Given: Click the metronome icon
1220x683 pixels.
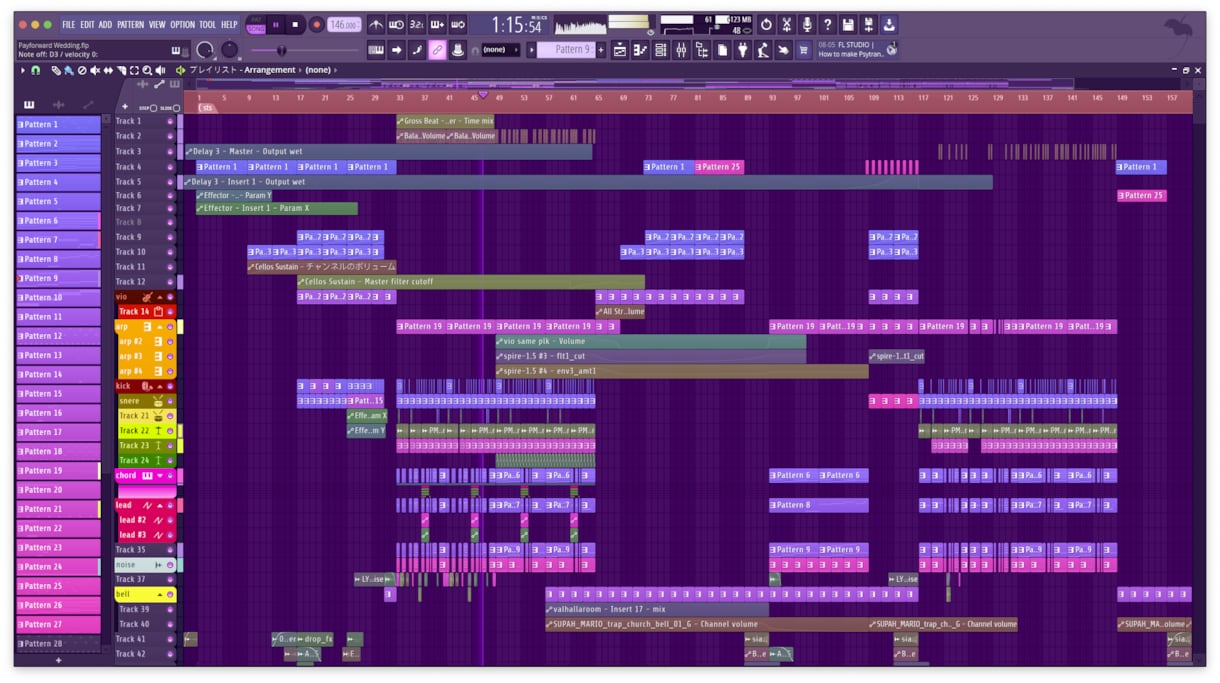Looking at the screenshot, I should [x=376, y=24].
